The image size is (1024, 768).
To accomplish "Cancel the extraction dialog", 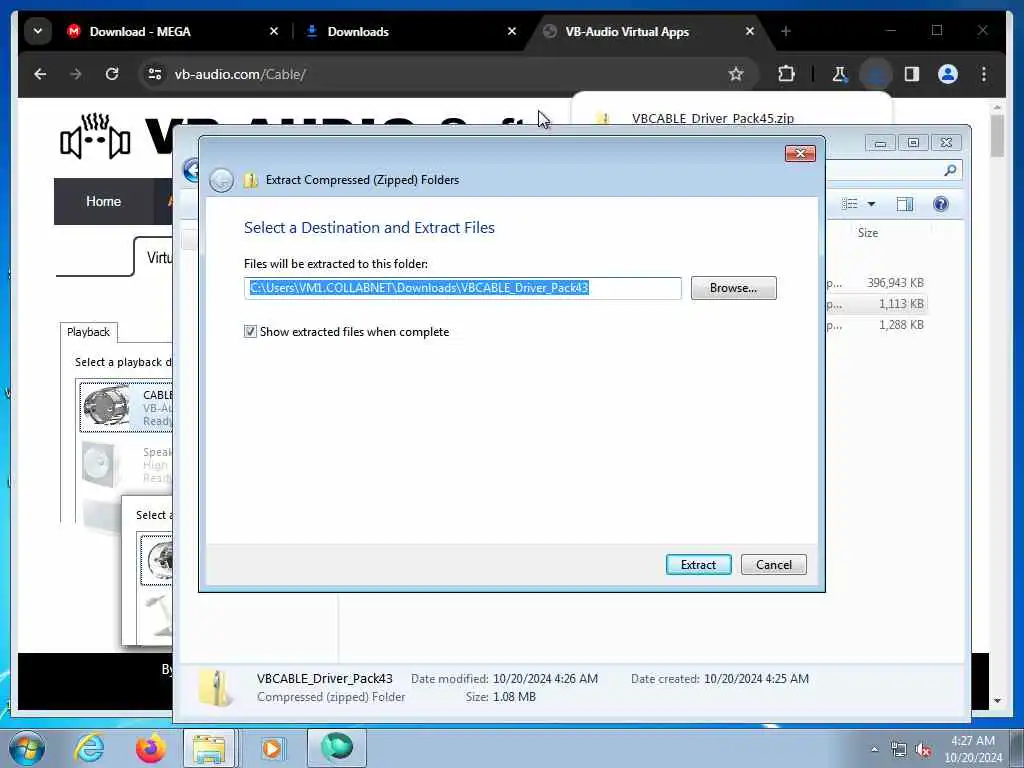I will click(773, 564).
